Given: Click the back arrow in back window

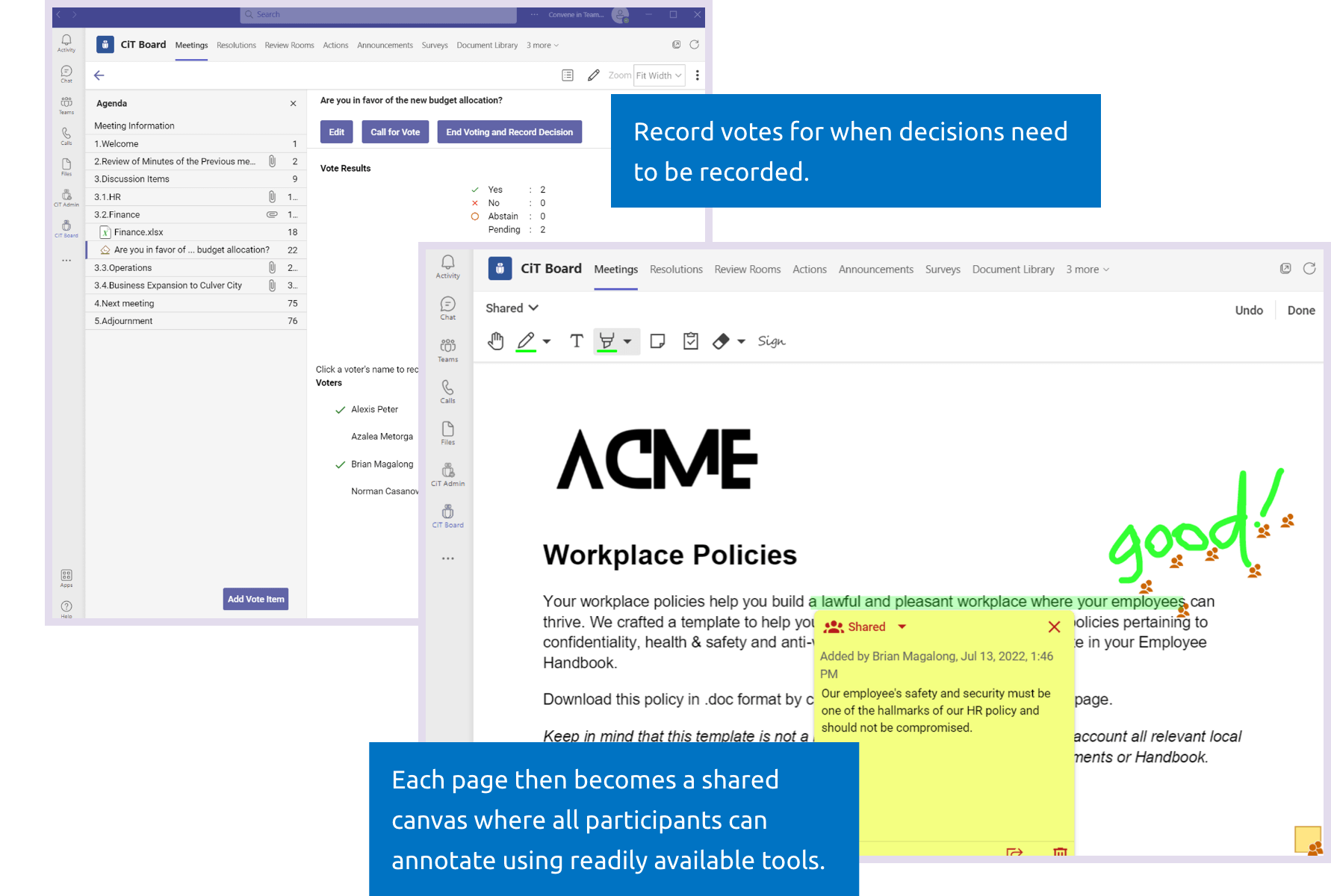Looking at the screenshot, I should pos(99,75).
